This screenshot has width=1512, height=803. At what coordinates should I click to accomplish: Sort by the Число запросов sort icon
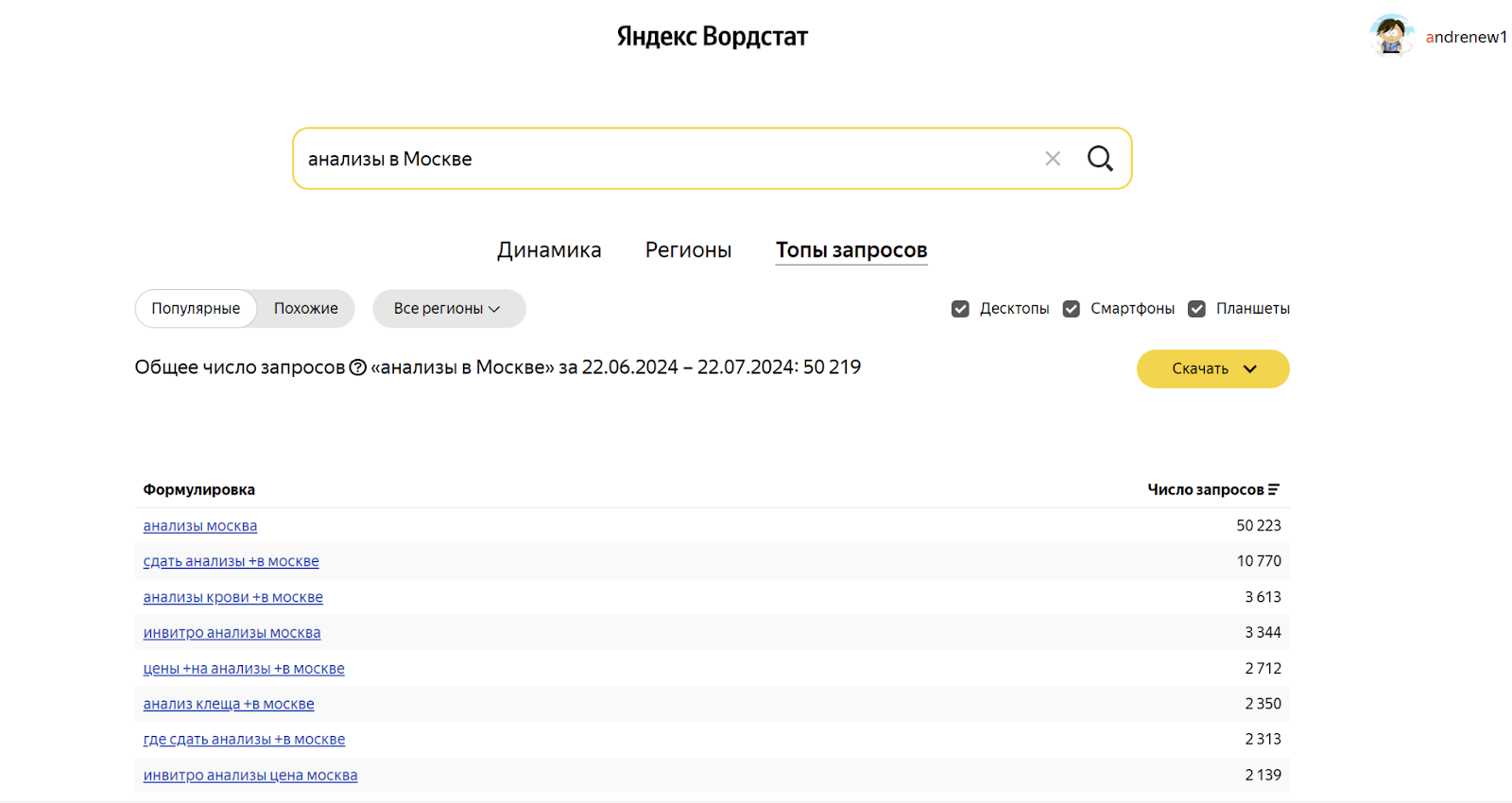1274,489
